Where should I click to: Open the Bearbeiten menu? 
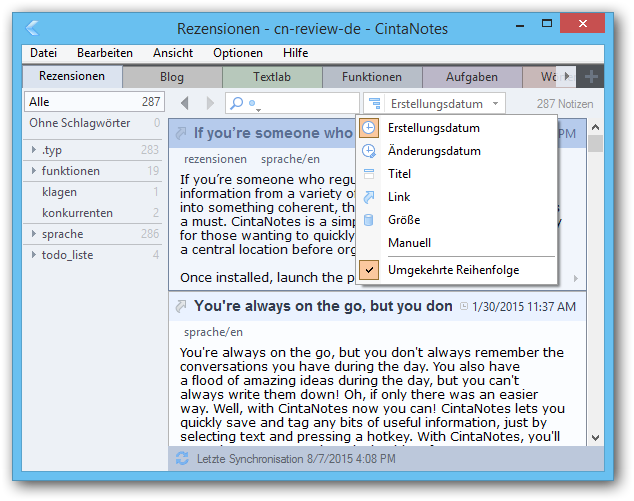pos(105,53)
